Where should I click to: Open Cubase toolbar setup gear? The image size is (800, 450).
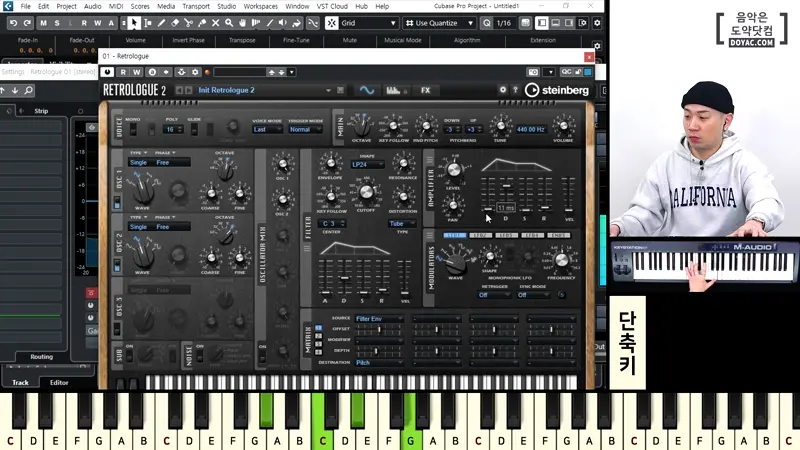597,23
